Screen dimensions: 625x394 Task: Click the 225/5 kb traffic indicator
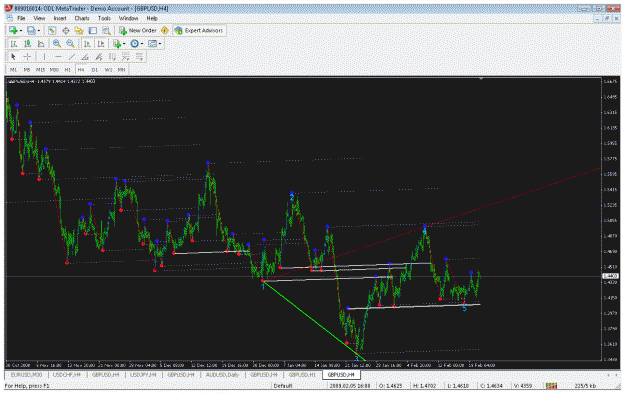(585, 386)
